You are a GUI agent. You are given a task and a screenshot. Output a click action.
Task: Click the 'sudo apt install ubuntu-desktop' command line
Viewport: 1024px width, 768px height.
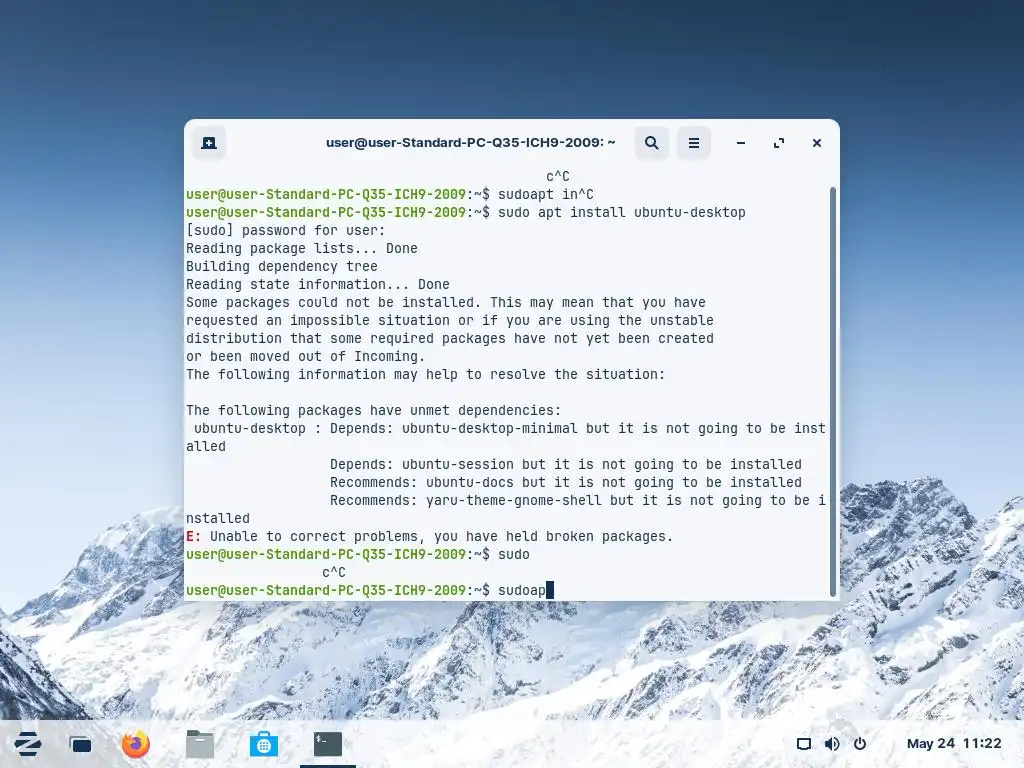click(466, 212)
